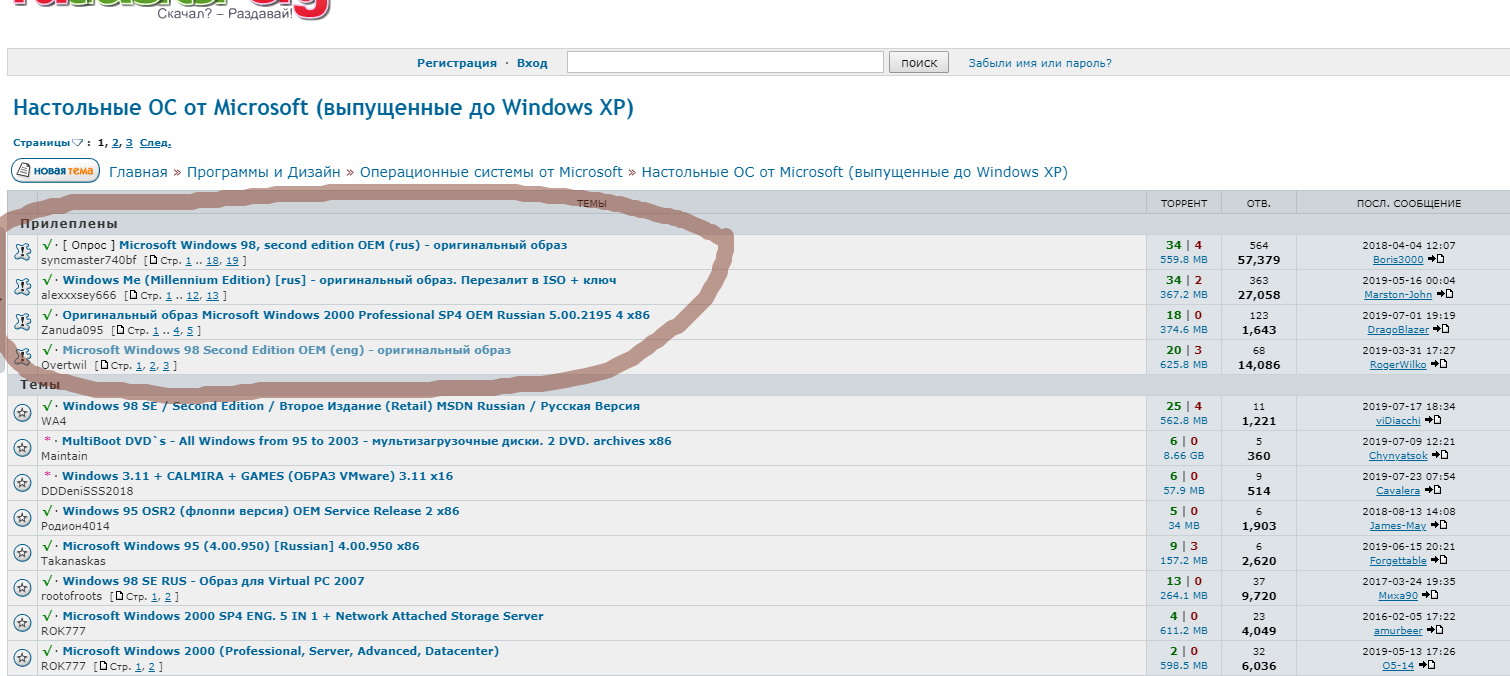Open page 13 of Windows Me topic
Image resolution: width=1510 pixels, height=676 pixels.
(x=212, y=296)
